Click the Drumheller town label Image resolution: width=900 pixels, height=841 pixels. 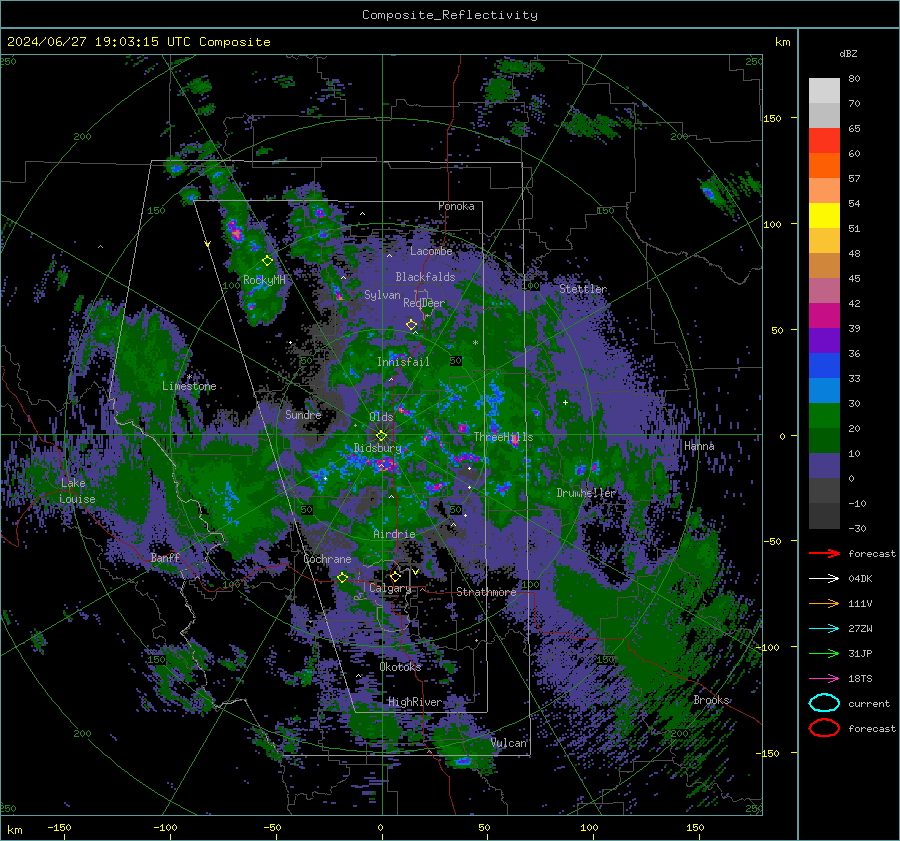[585, 493]
